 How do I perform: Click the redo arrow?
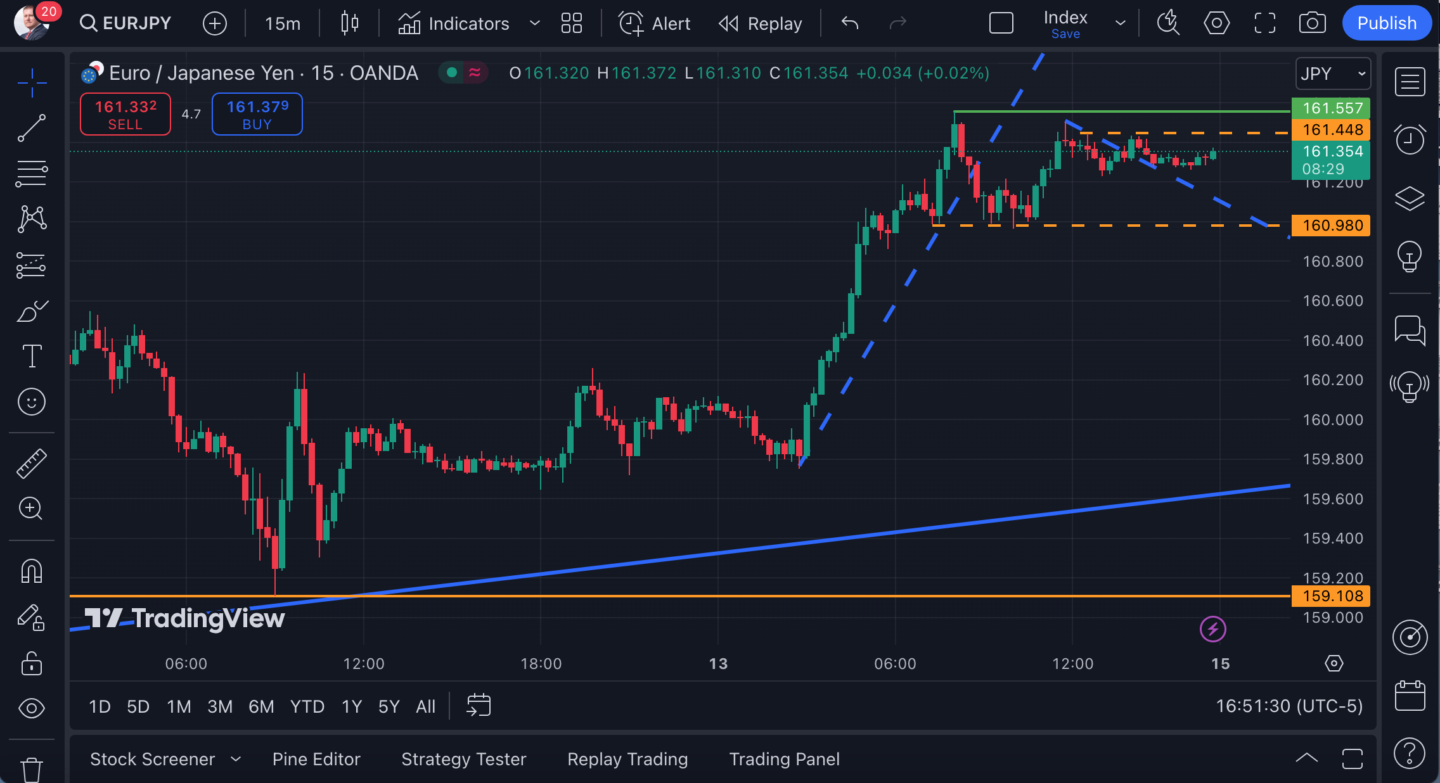tap(898, 23)
